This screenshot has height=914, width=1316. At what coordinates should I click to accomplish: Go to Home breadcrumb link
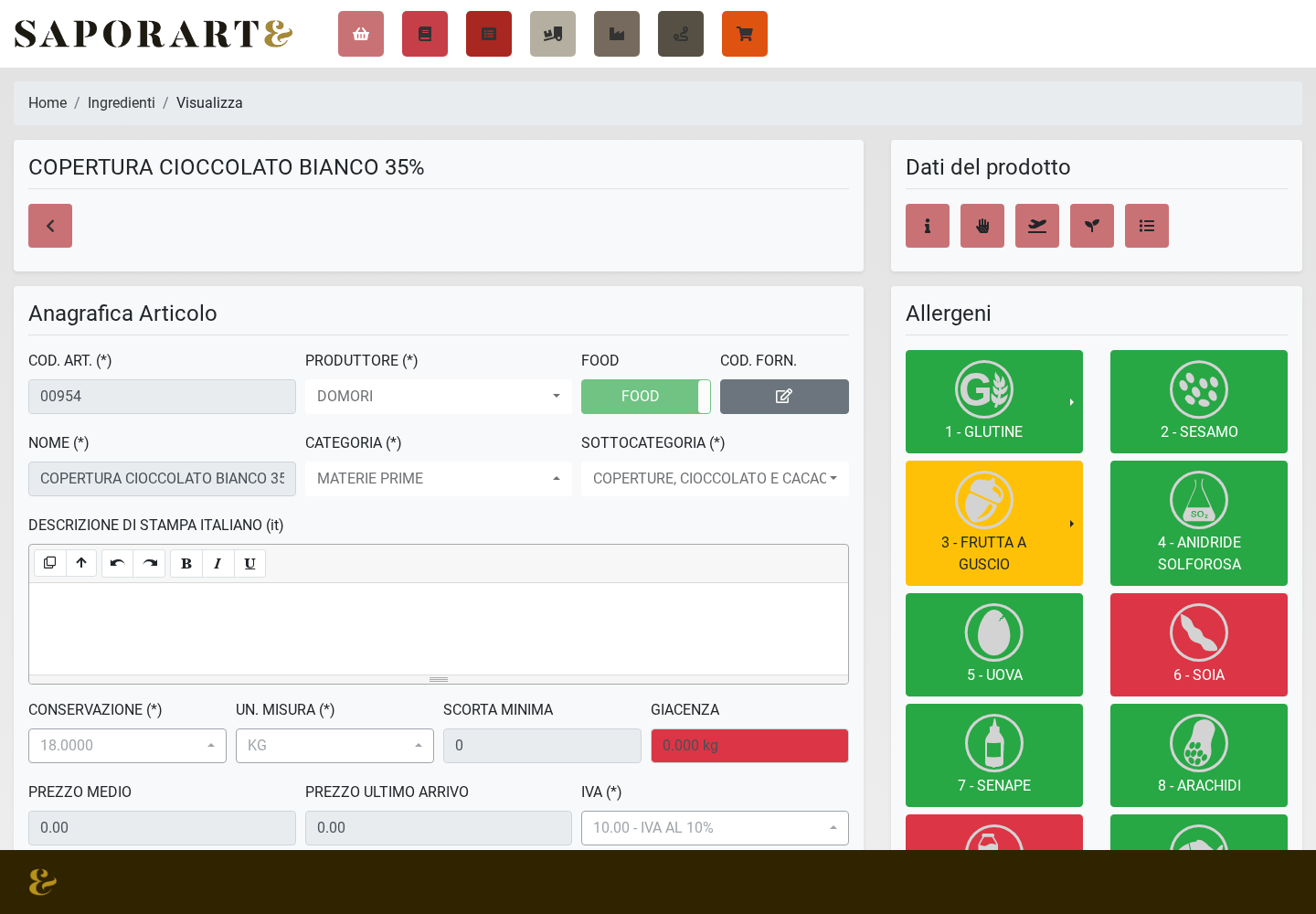(x=48, y=103)
